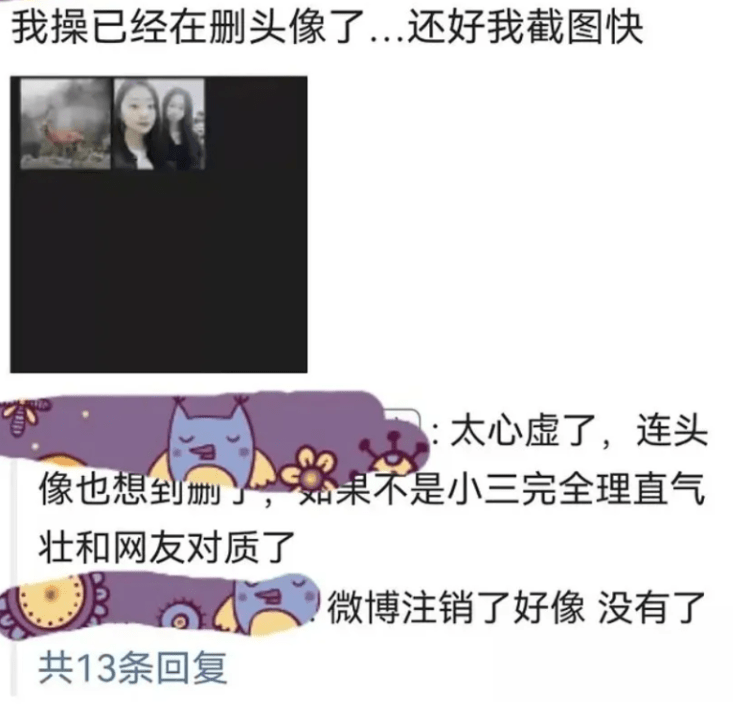Click the antenna bug sticker beside the colon
This screenshot has width=750, height=719.
point(394,453)
